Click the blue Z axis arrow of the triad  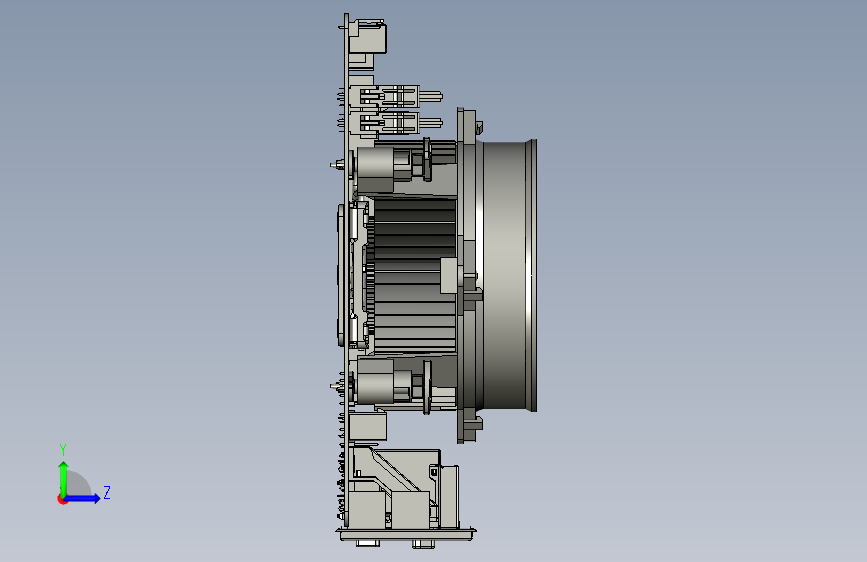tap(83, 498)
